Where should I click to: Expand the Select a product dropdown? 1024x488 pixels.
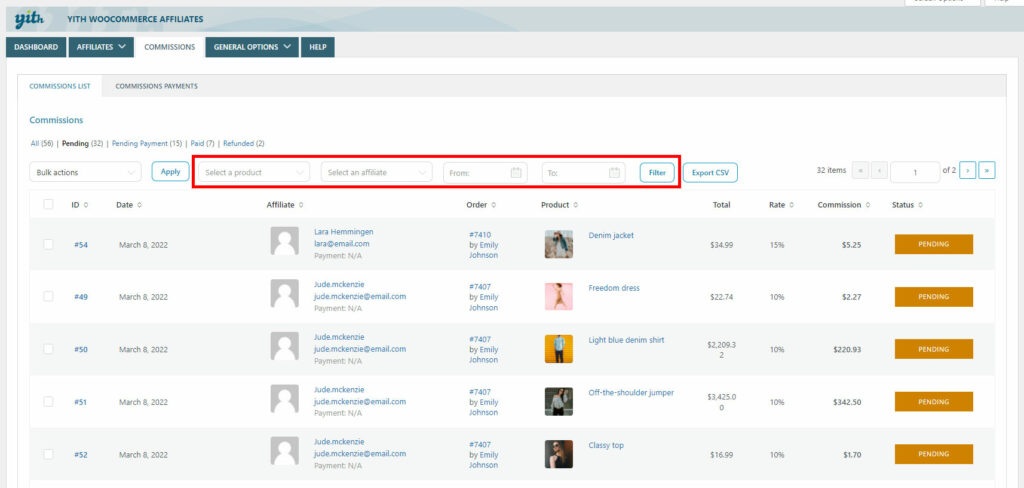[252, 172]
